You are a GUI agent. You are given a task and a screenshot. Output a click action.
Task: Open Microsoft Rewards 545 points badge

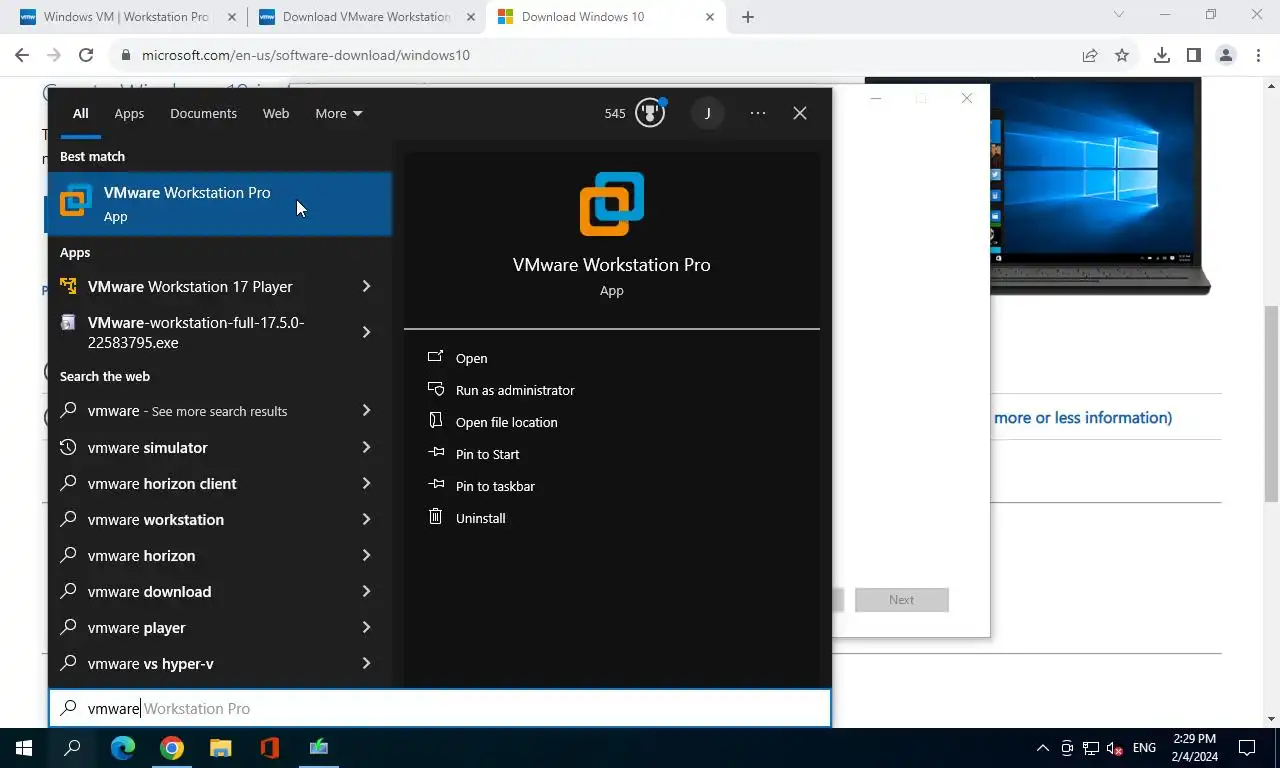coord(635,113)
